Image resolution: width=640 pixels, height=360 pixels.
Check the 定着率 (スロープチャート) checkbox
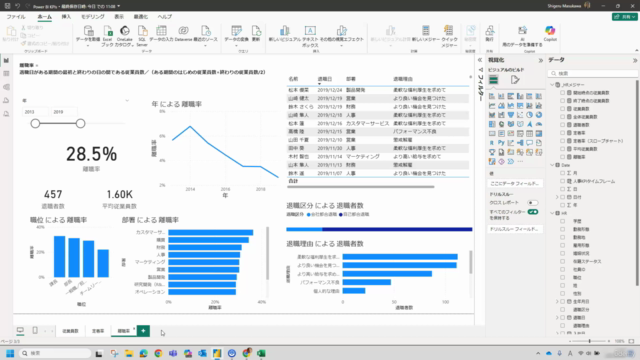pos(562,141)
